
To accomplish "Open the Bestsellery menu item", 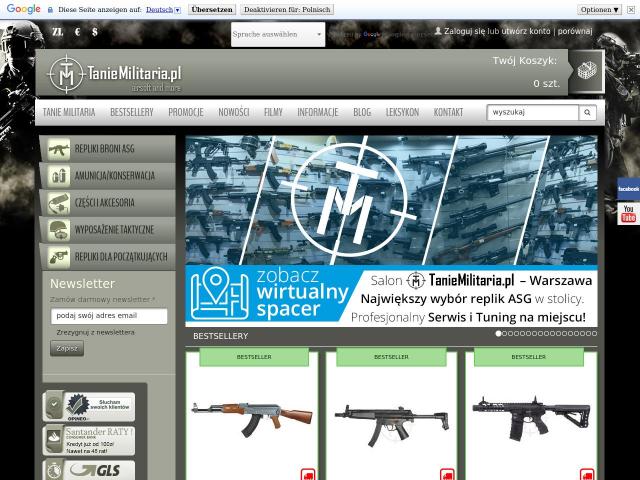I will (132, 112).
